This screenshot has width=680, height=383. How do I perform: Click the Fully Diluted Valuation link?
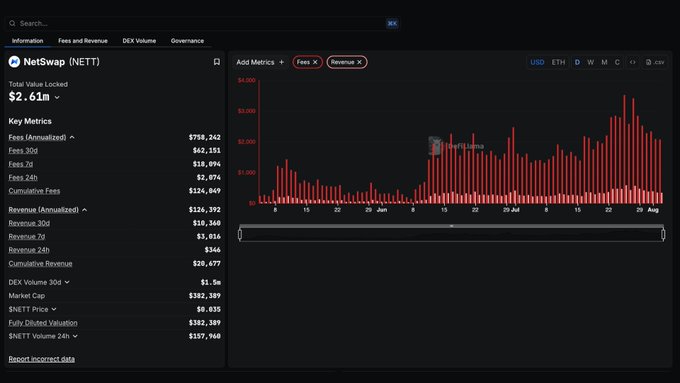pos(43,323)
